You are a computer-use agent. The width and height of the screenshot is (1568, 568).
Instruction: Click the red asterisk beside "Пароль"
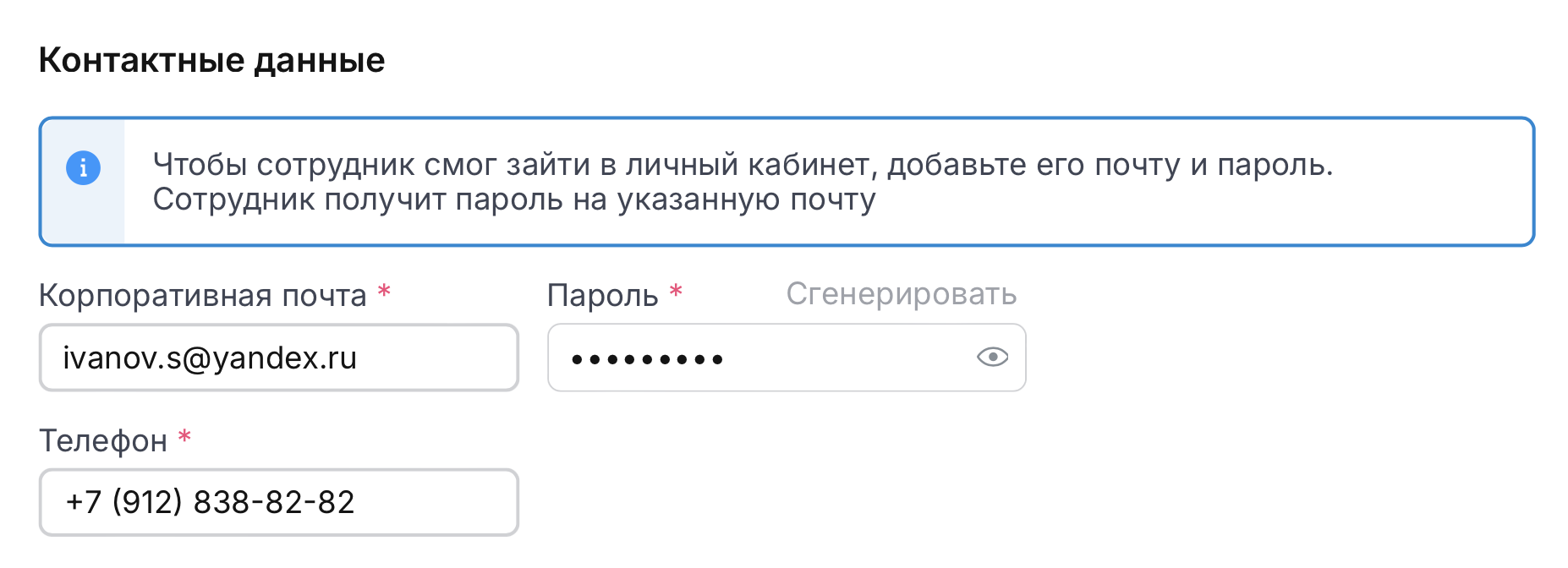[x=676, y=292]
